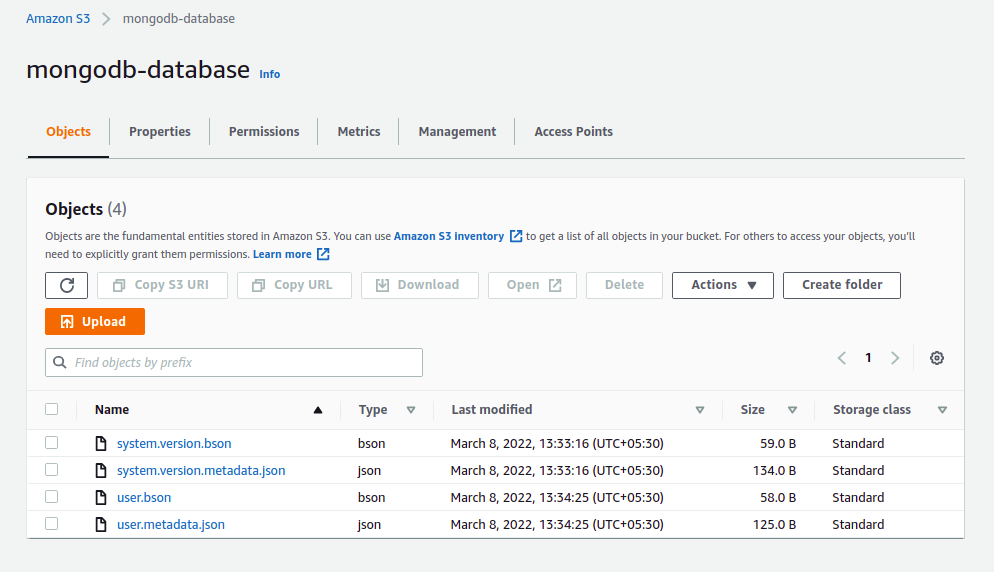The image size is (994, 572).
Task: Go to next page arrow
Action: pyautogui.click(x=895, y=358)
